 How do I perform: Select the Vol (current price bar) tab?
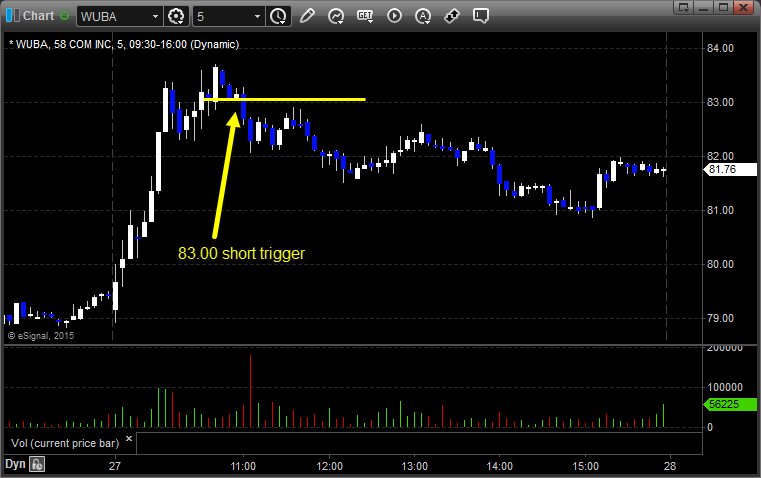65,443
